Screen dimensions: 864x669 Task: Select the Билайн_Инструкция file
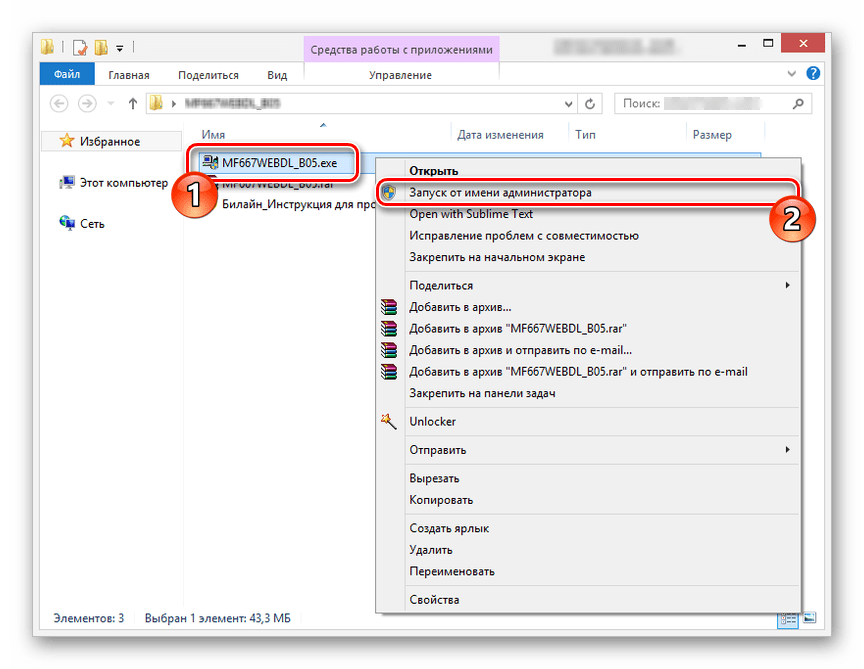(x=298, y=204)
